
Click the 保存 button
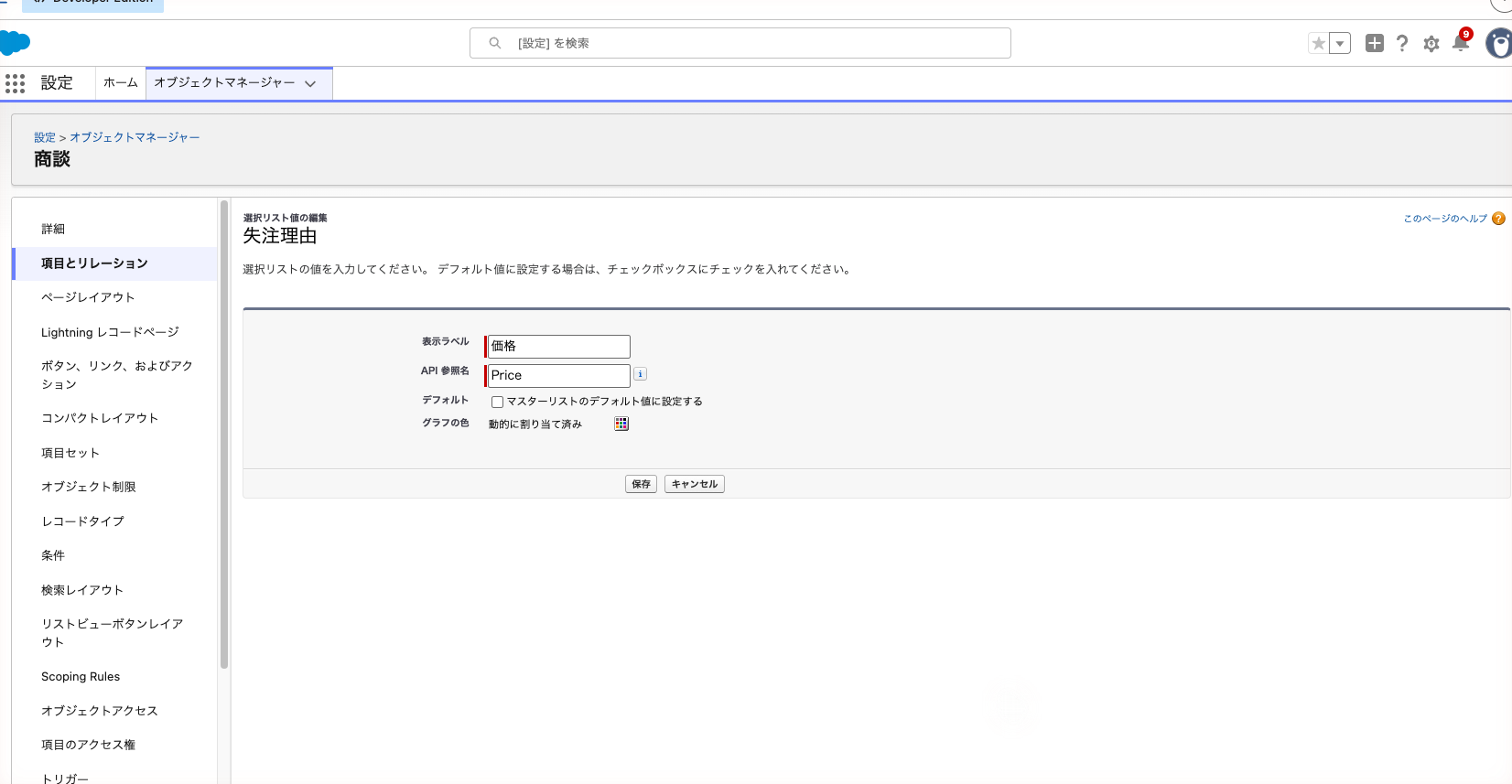click(641, 484)
